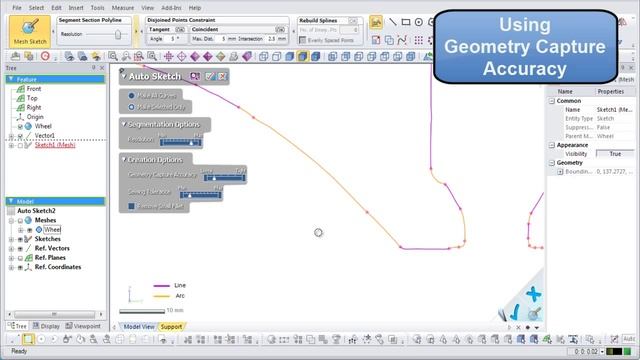
Task: Click the crosshair rotation-center icon
Action: (x=169, y=56)
